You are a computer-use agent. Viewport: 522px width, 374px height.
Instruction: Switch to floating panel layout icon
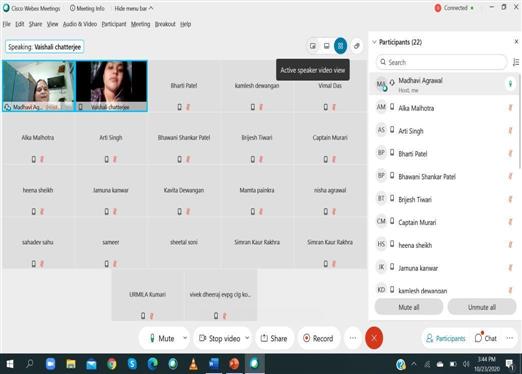[x=313, y=46]
